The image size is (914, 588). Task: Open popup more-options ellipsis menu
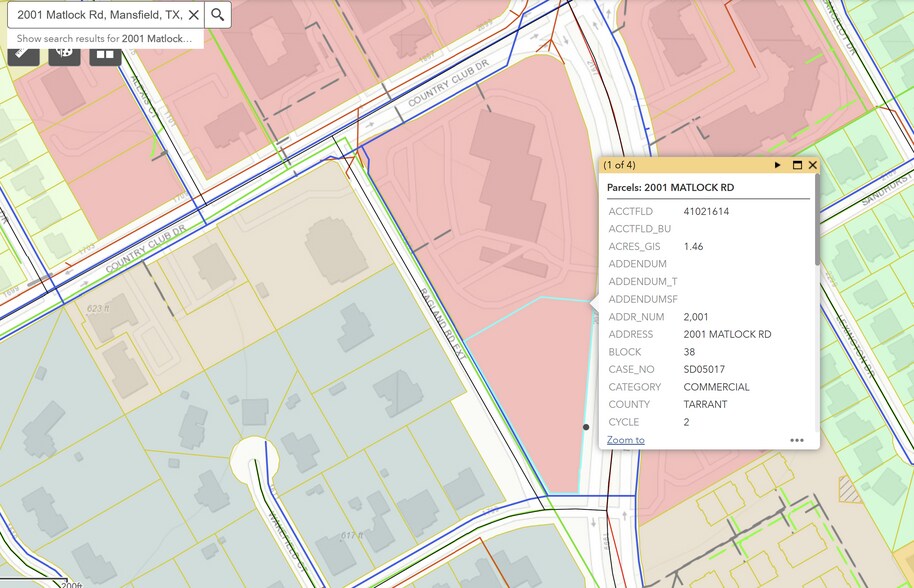(797, 440)
